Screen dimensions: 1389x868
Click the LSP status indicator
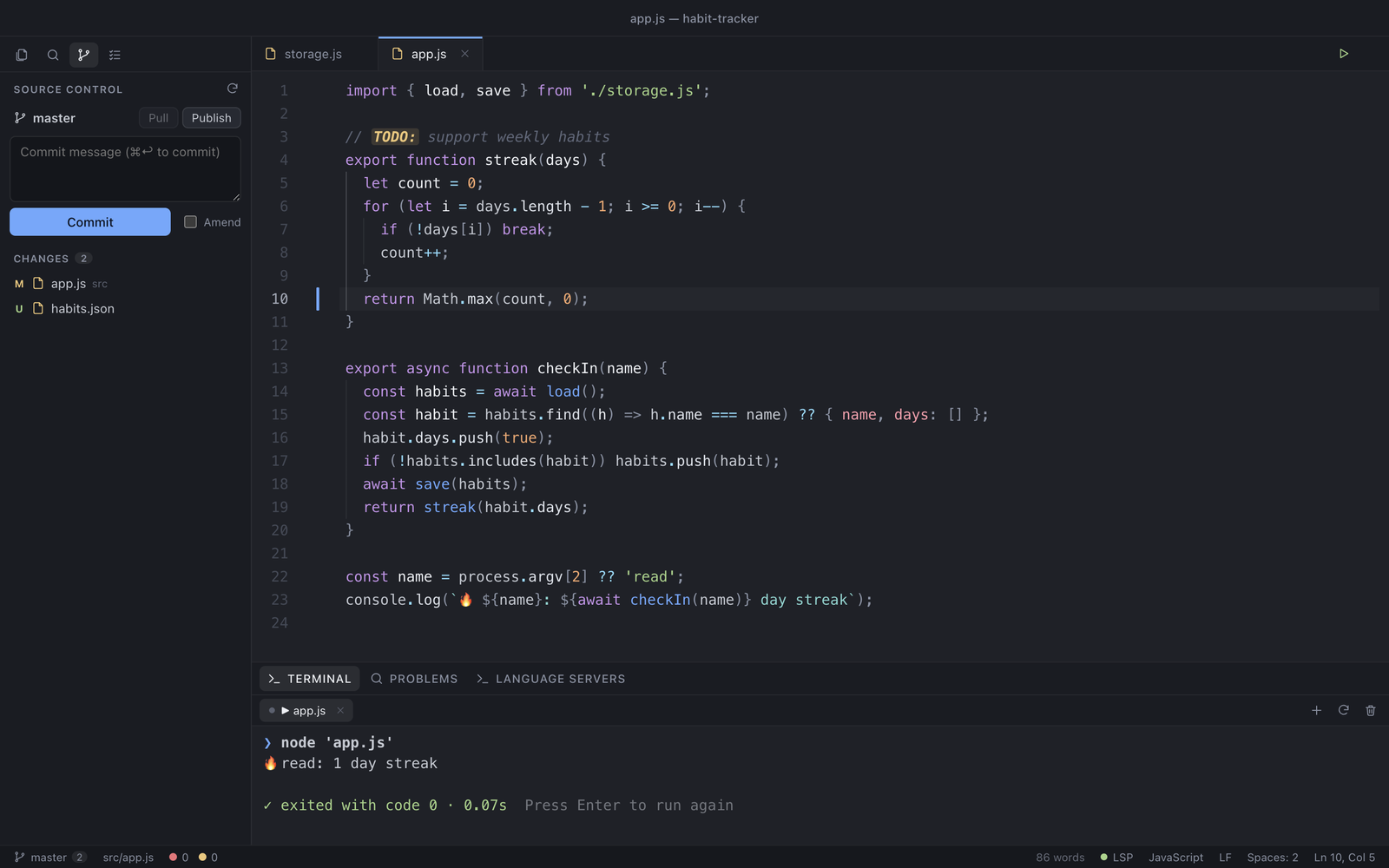[1116, 857]
